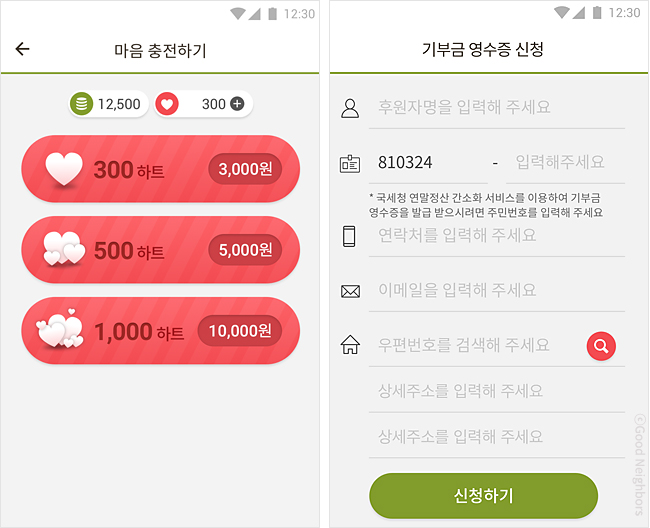
Task: Select the 500 하트 package
Action: point(160,250)
